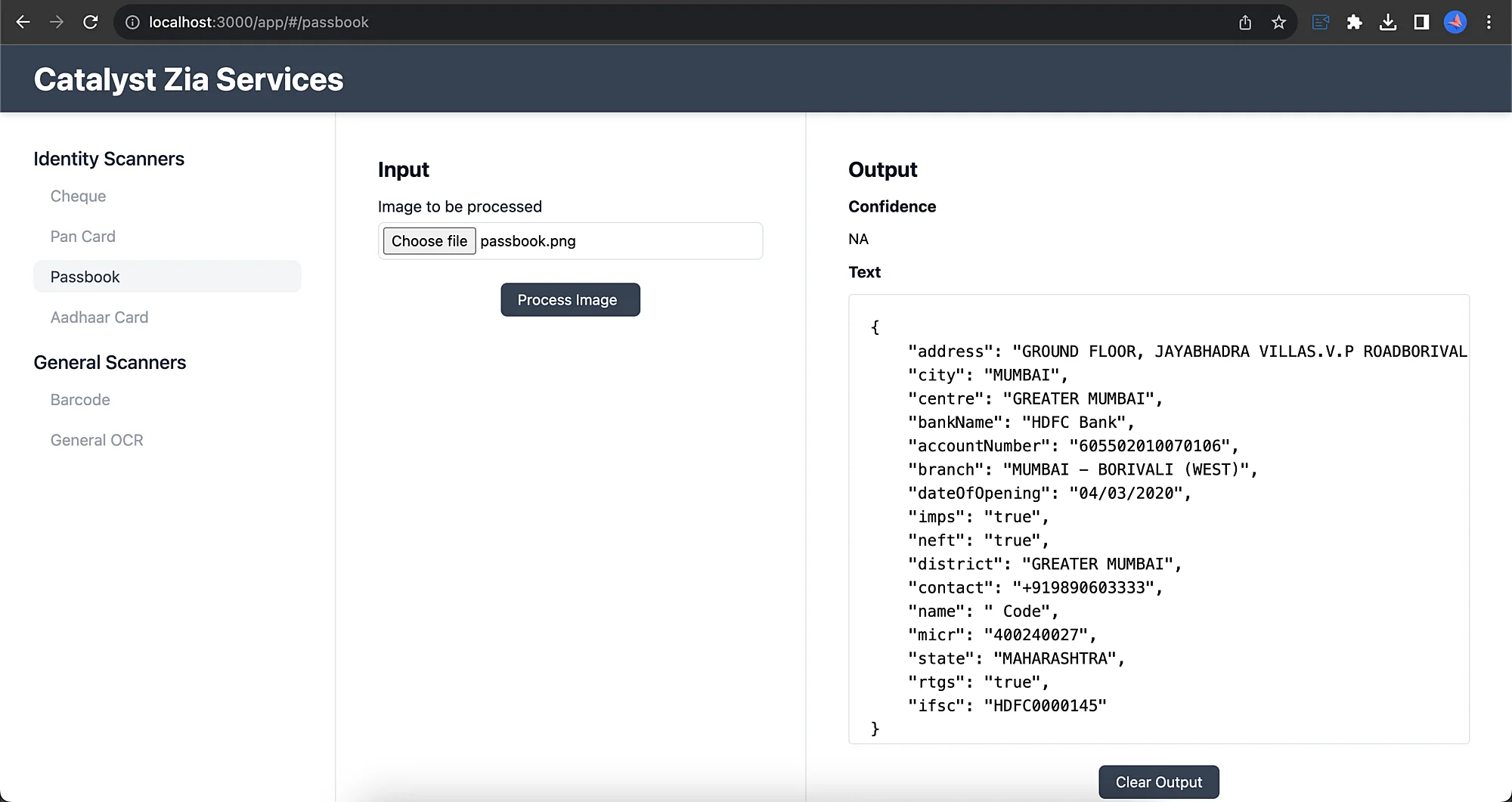
Task: Click the Process Image button
Action: click(x=570, y=300)
